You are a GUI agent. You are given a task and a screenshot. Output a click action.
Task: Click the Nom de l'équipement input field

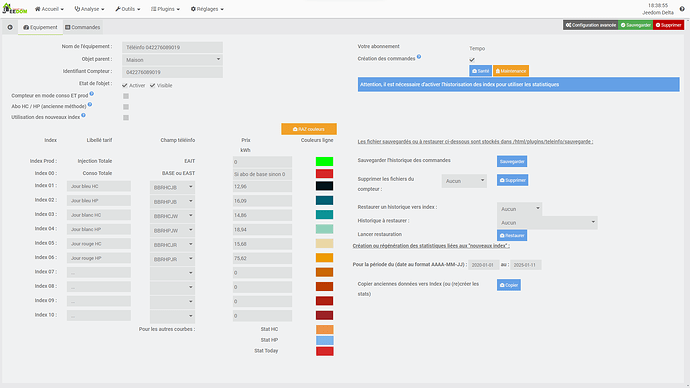click(x=172, y=47)
